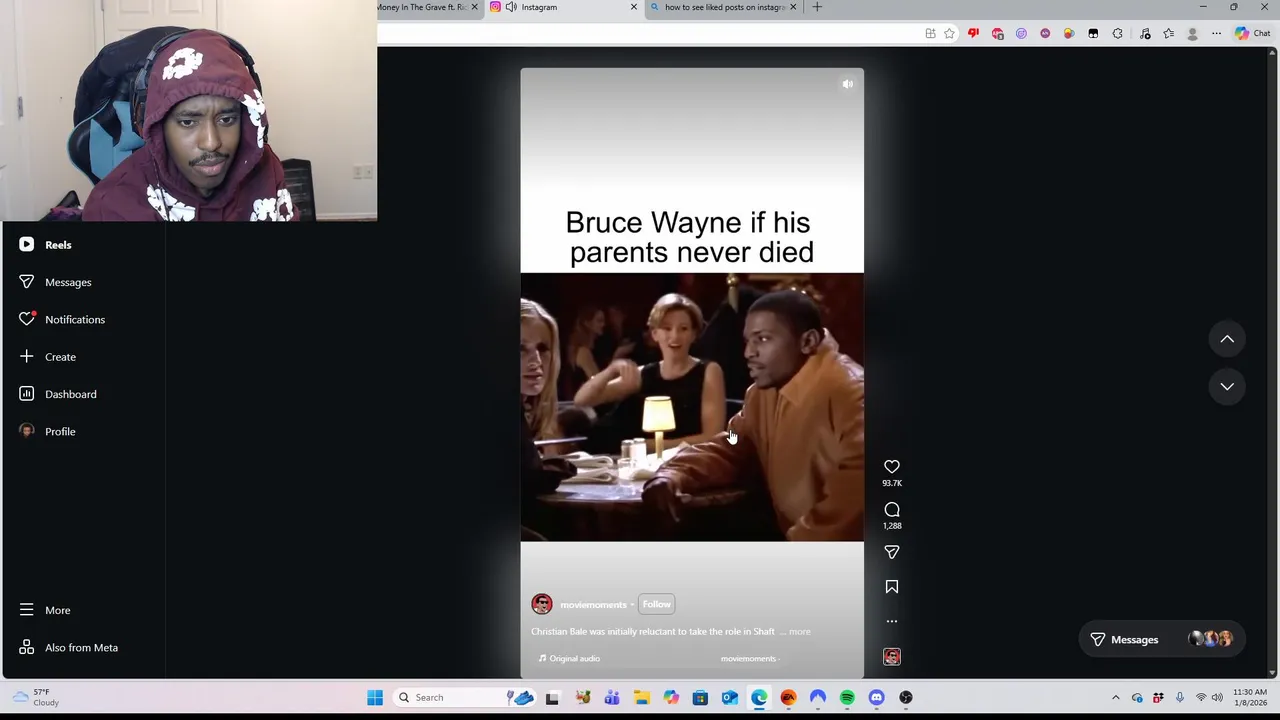1280x720 pixels.
Task: Open Copilot Chat in the browser toolbar
Action: click(x=1252, y=33)
